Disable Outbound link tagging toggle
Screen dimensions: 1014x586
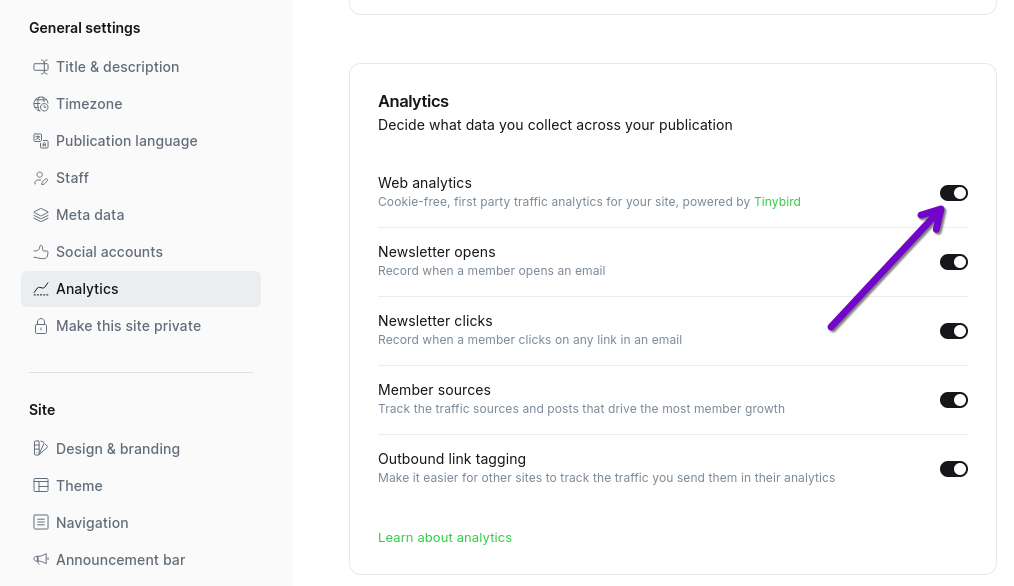[x=953, y=469]
